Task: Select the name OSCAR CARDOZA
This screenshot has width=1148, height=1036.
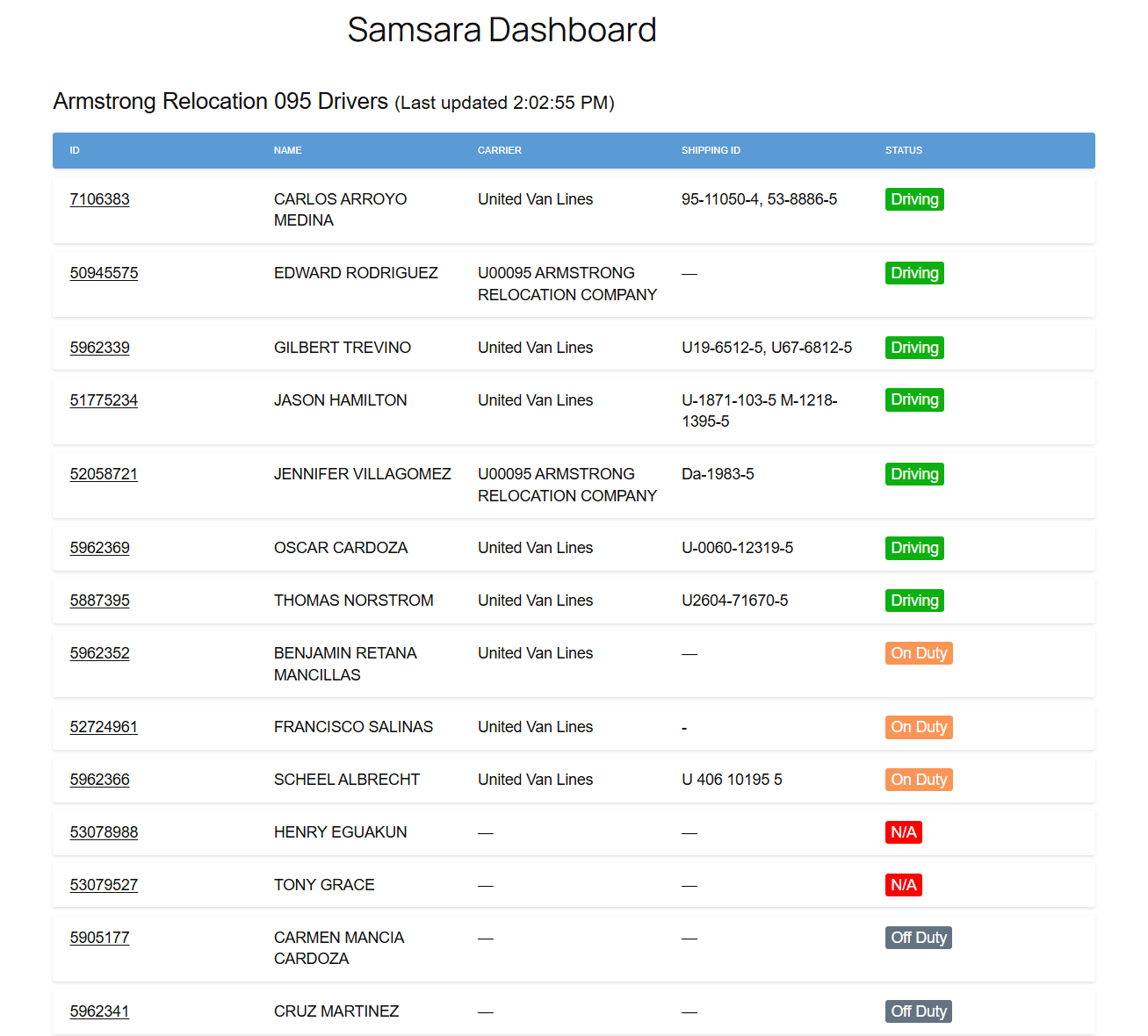Action: [x=341, y=548]
